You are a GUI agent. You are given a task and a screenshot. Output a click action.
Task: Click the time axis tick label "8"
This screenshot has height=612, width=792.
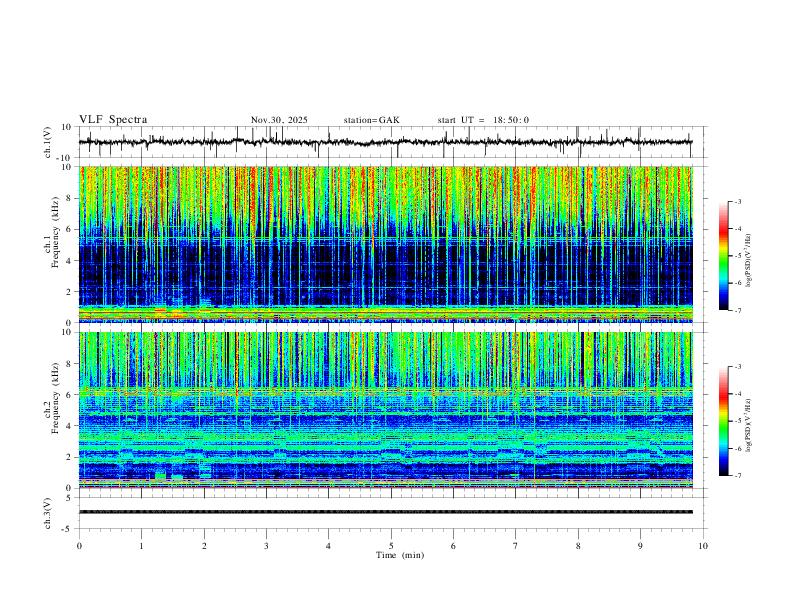tap(578, 546)
